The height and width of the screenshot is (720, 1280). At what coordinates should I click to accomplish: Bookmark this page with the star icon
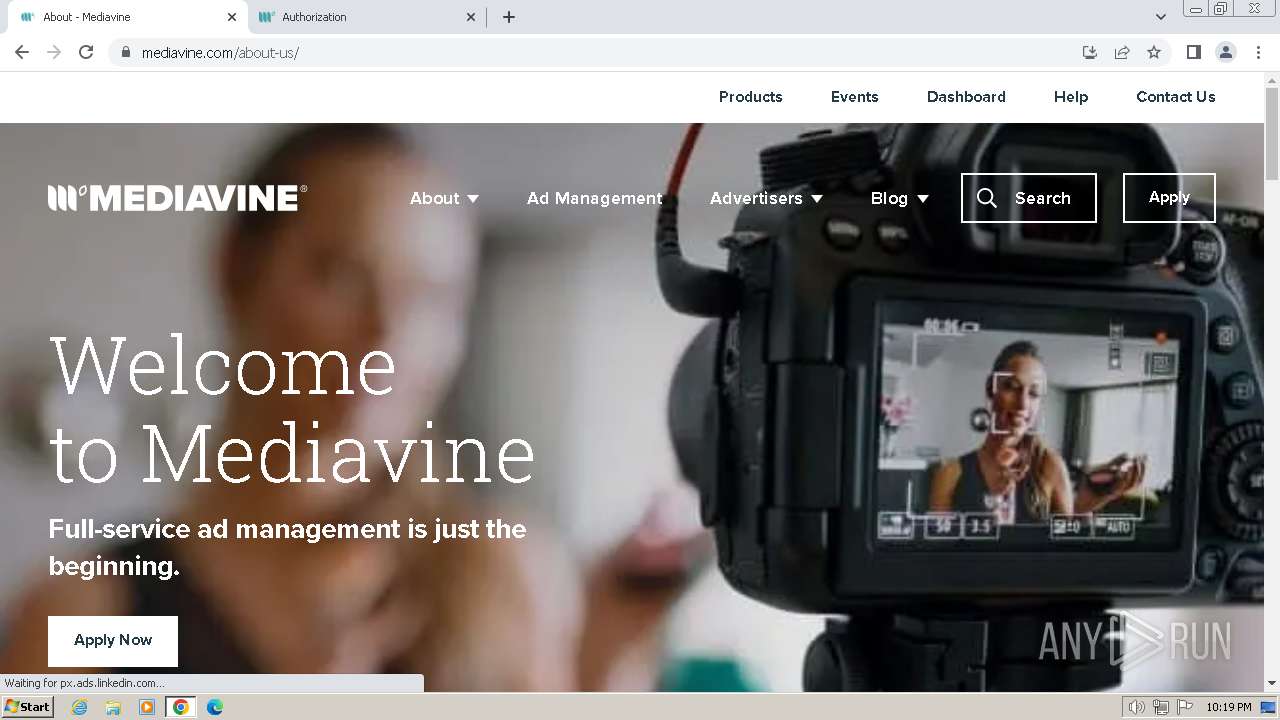pyautogui.click(x=1154, y=52)
